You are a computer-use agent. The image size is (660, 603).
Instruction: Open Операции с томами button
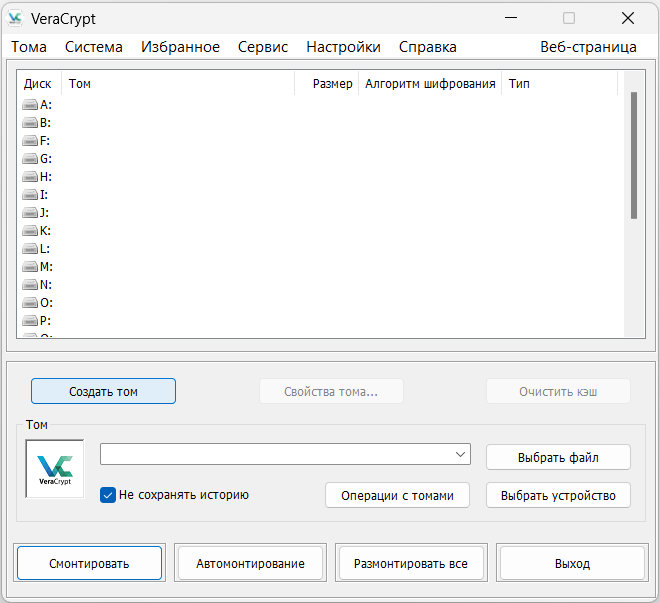[x=397, y=495]
